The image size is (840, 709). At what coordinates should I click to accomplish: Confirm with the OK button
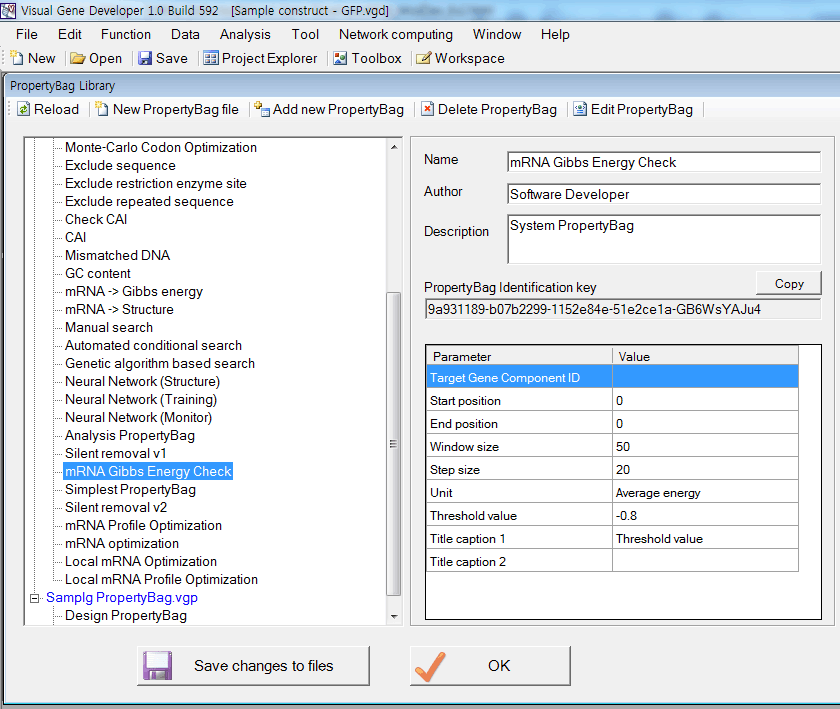pos(490,666)
